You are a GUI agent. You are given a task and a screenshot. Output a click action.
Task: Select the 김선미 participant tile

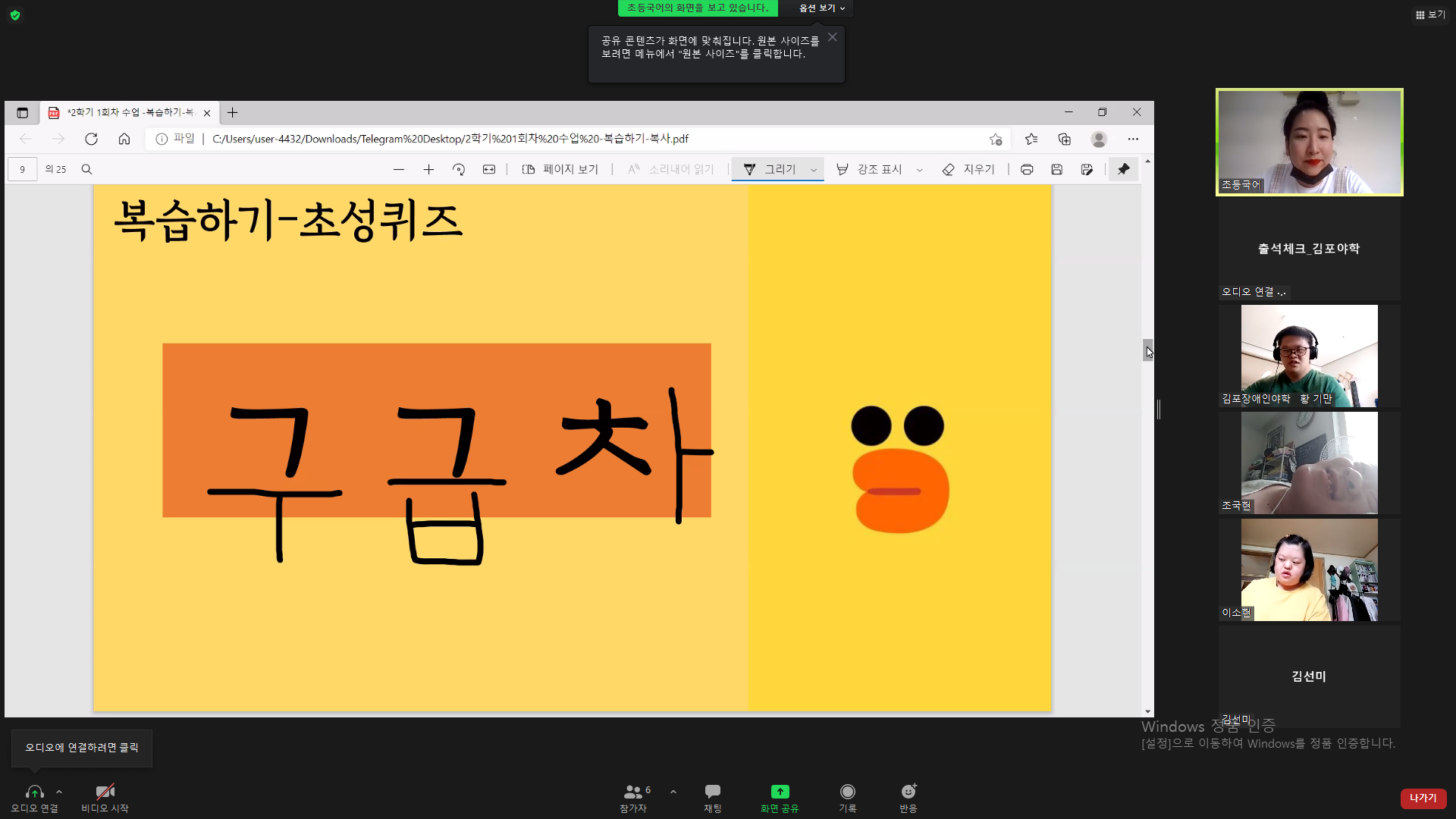1310,676
